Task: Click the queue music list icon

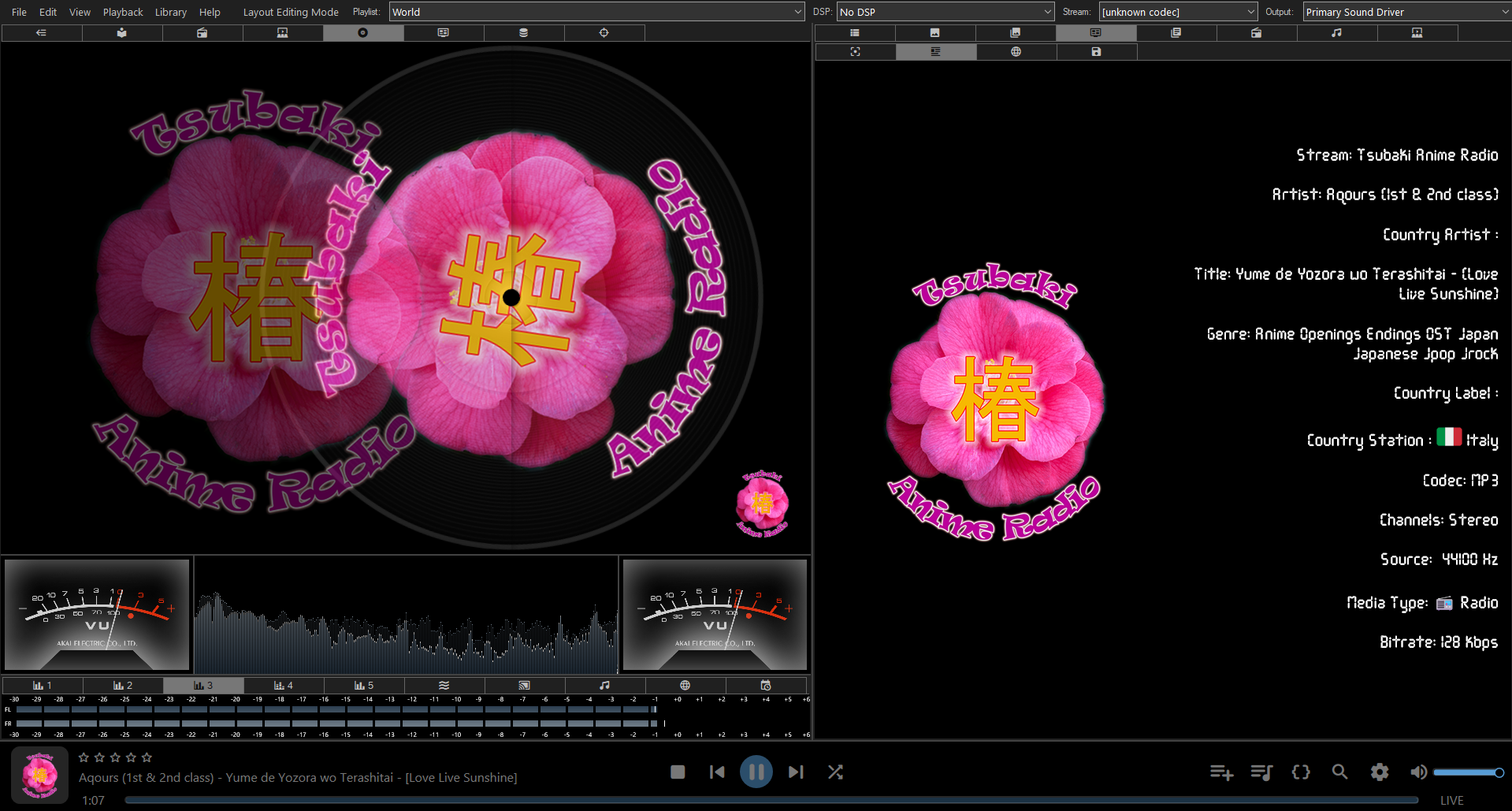Action: click(1261, 772)
